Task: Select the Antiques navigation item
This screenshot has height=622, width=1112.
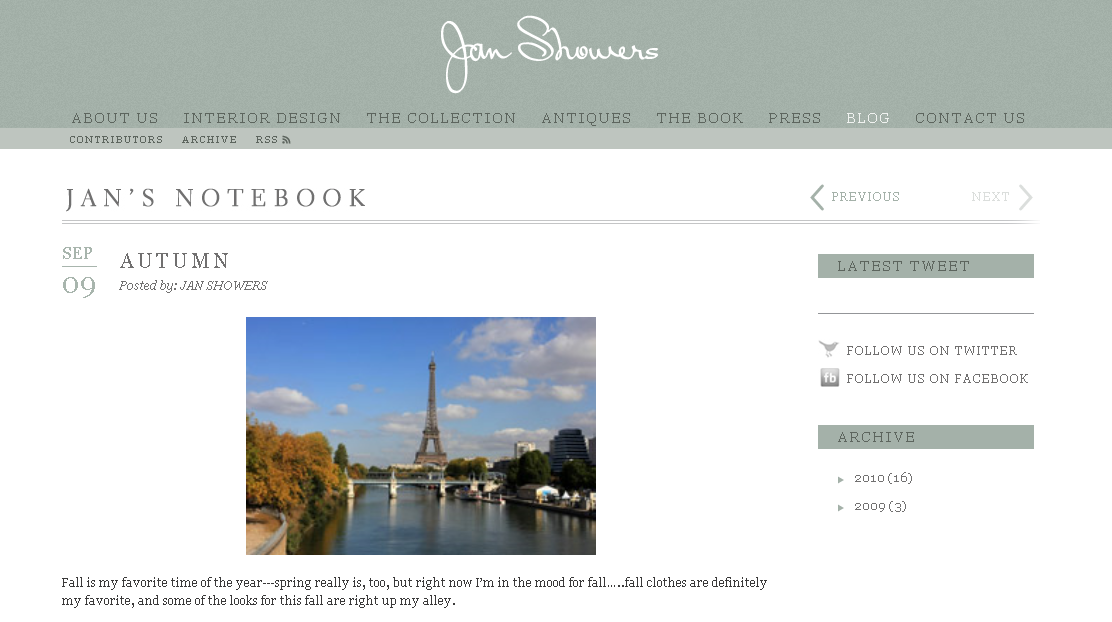Action: click(x=586, y=118)
